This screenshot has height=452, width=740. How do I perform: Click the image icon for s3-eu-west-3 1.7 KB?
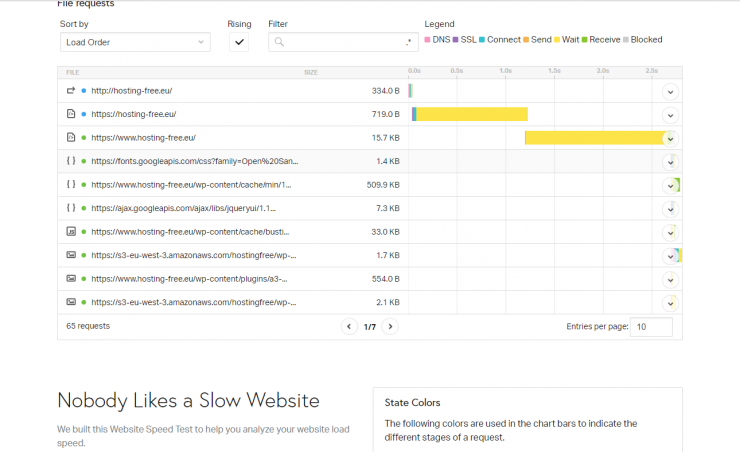pos(71,255)
